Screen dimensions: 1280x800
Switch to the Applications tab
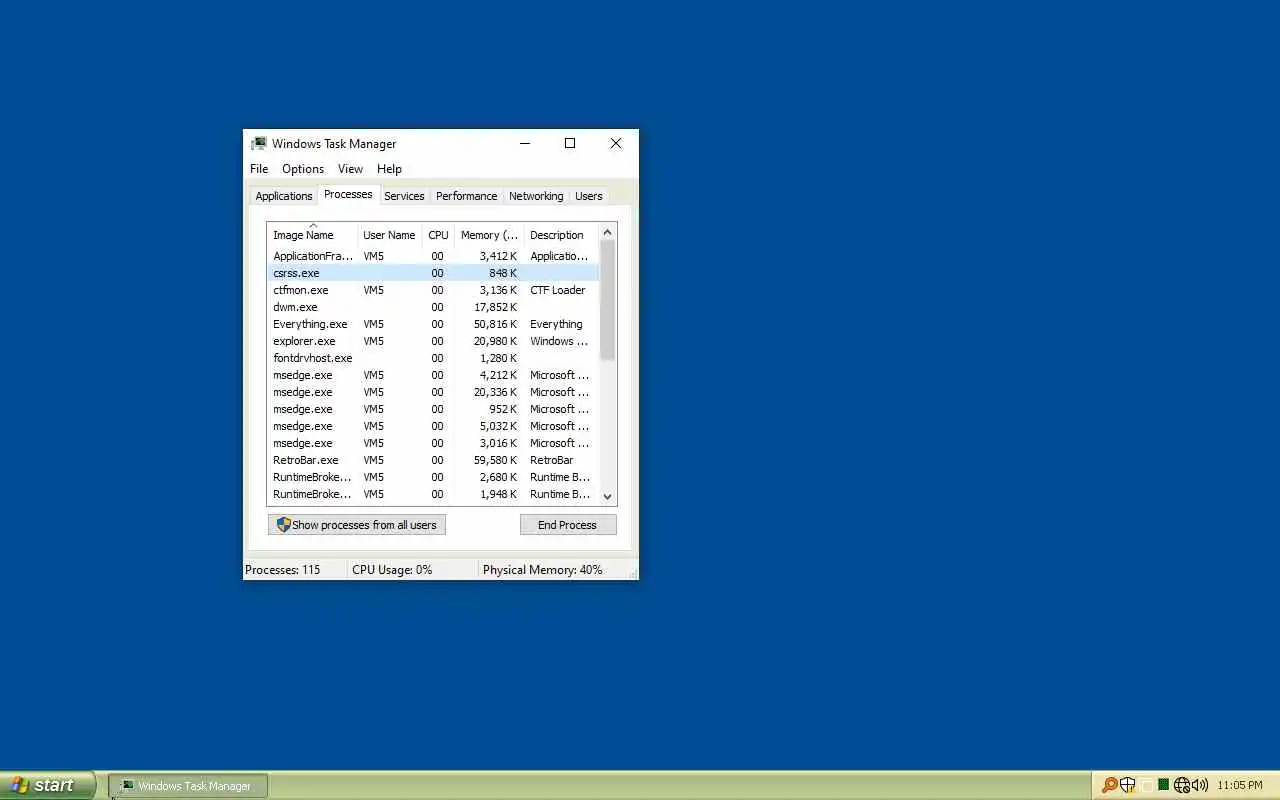coord(284,196)
